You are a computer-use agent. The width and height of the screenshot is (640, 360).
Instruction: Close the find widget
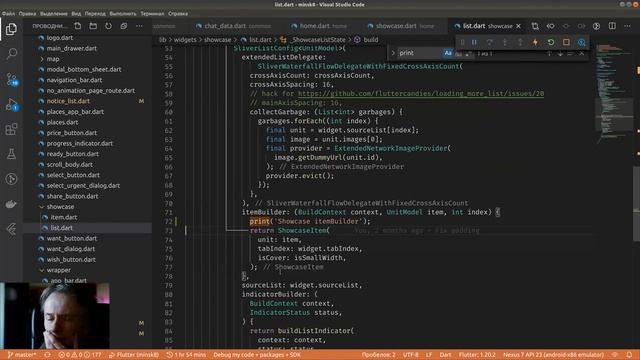[582, 53]
